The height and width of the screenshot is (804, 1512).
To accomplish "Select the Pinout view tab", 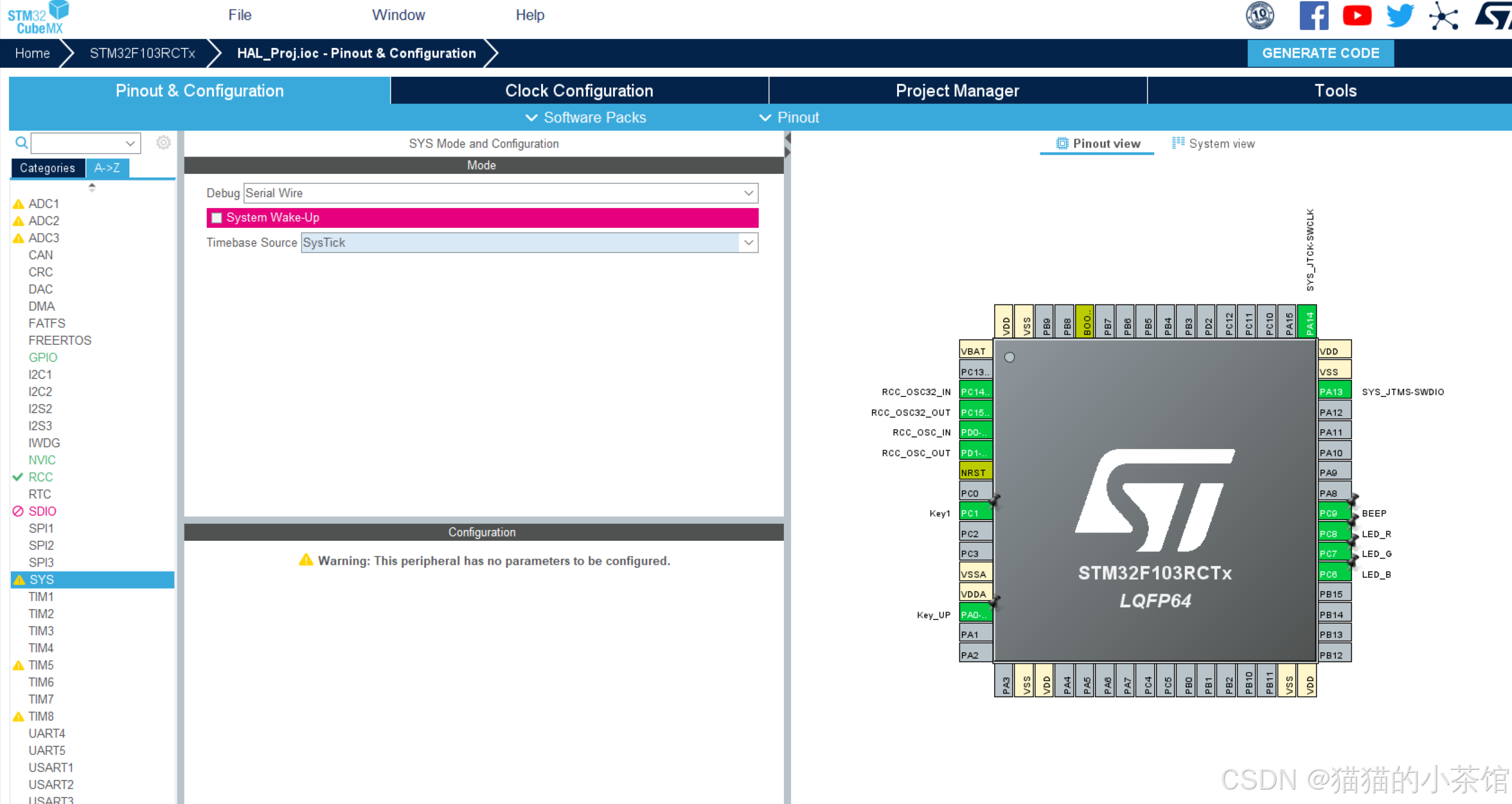I will (1097, 143).
